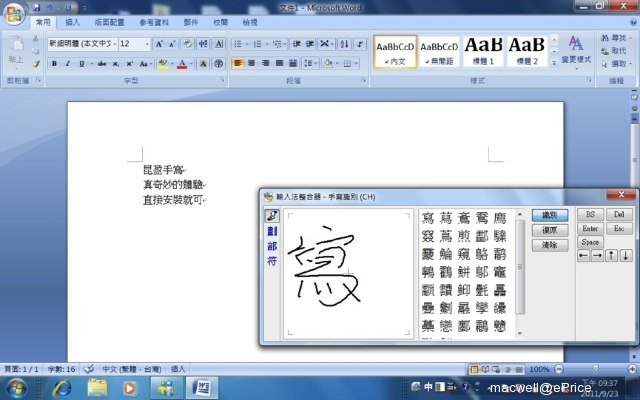This screenshot has height=400, width=640.
Task: Click the Find binoculars icon
Action: (x=605, y=38)
